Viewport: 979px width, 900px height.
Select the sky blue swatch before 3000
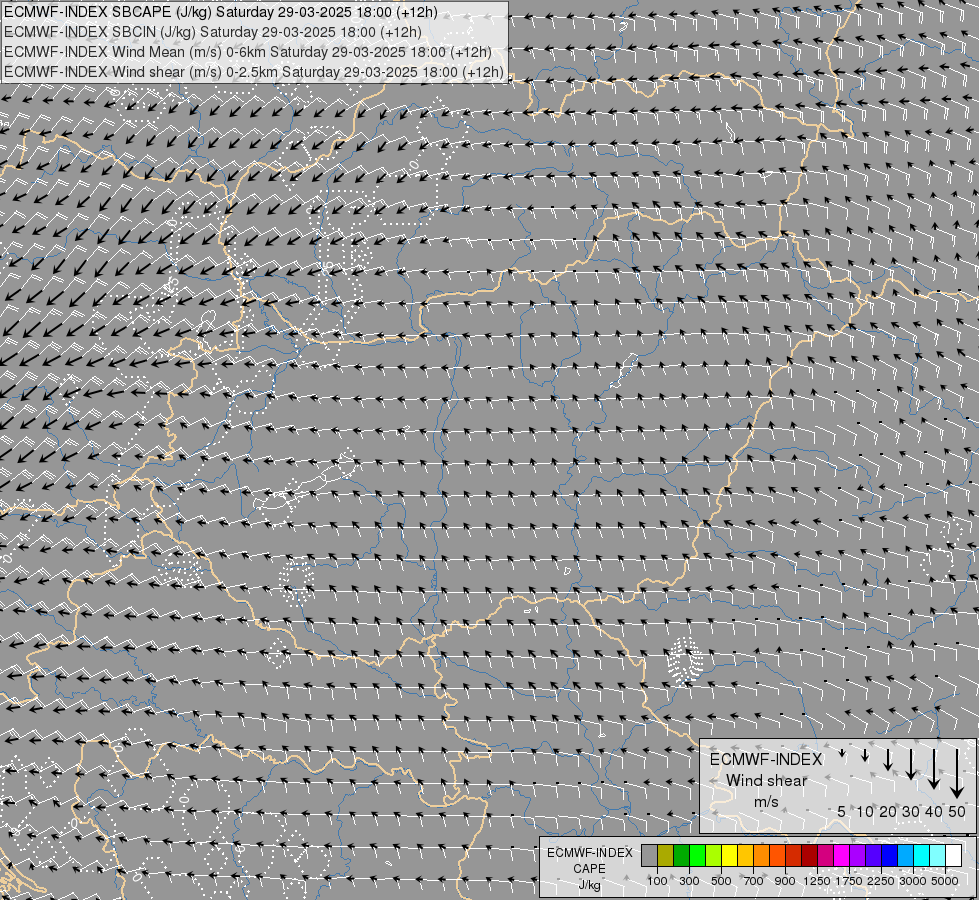pyautogui.click(x=906, y=855)
